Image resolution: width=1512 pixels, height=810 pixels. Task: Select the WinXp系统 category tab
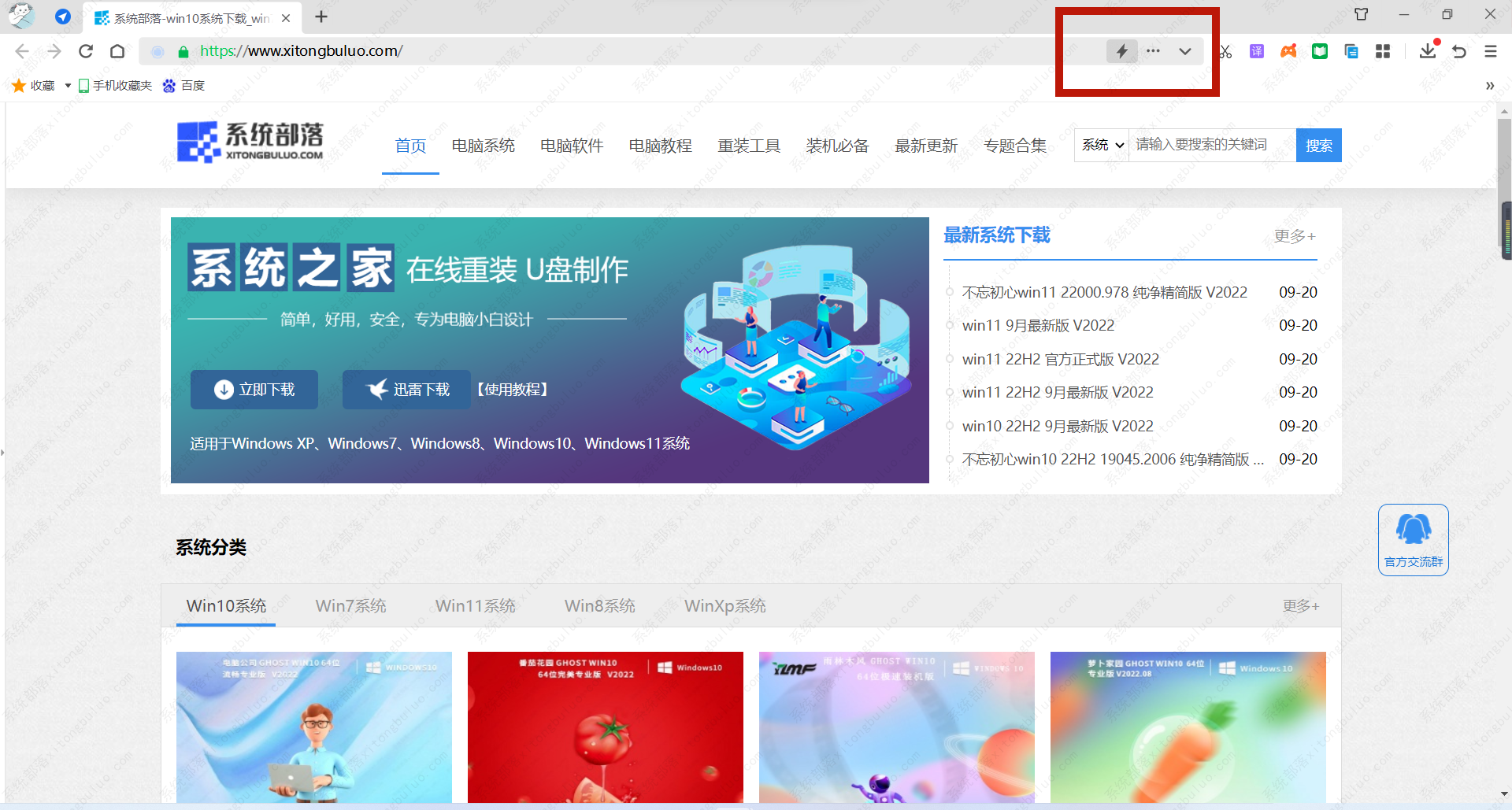click(724, 605)
